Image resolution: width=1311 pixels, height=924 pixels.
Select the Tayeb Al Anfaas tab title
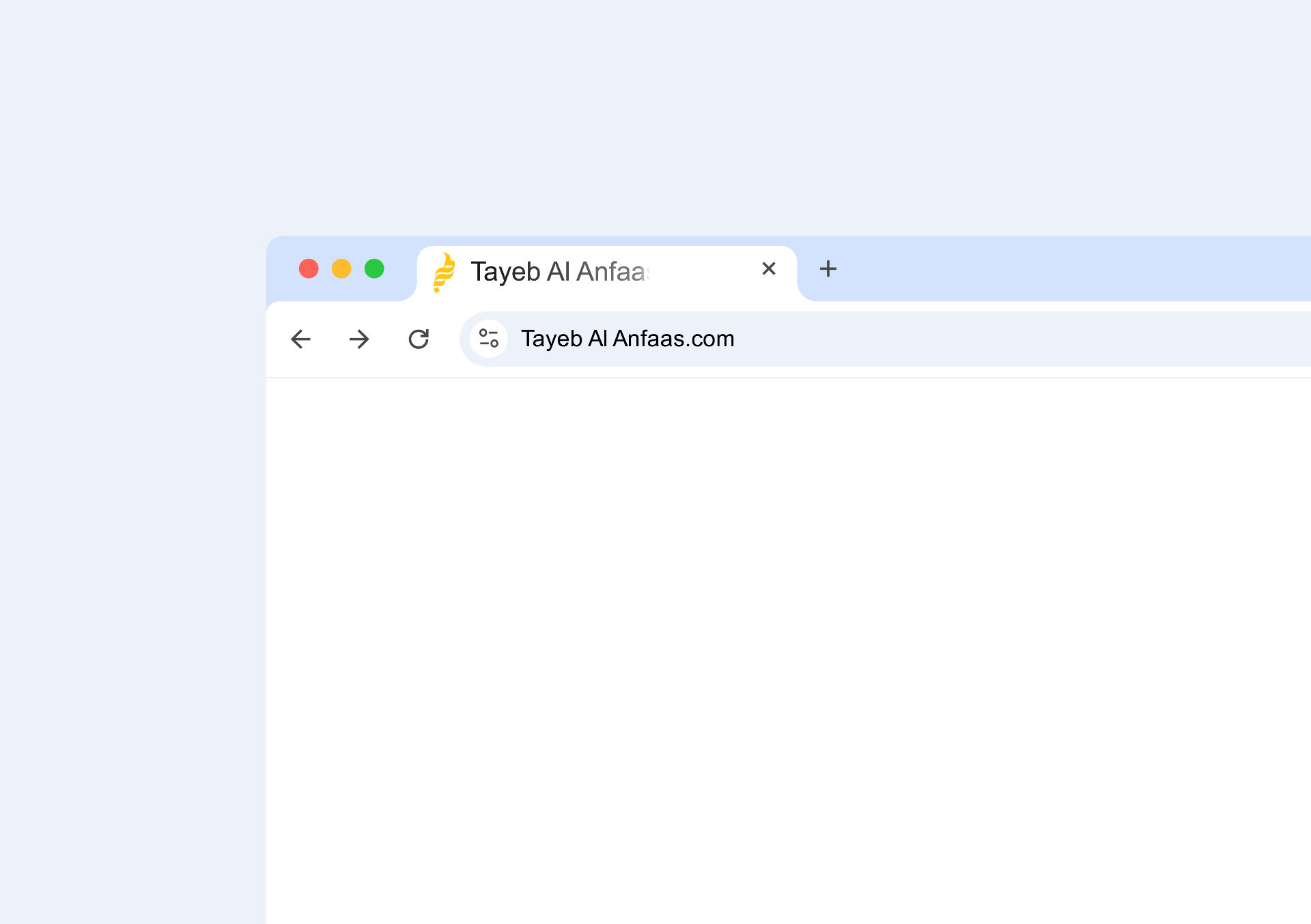[x=559, y=272]
